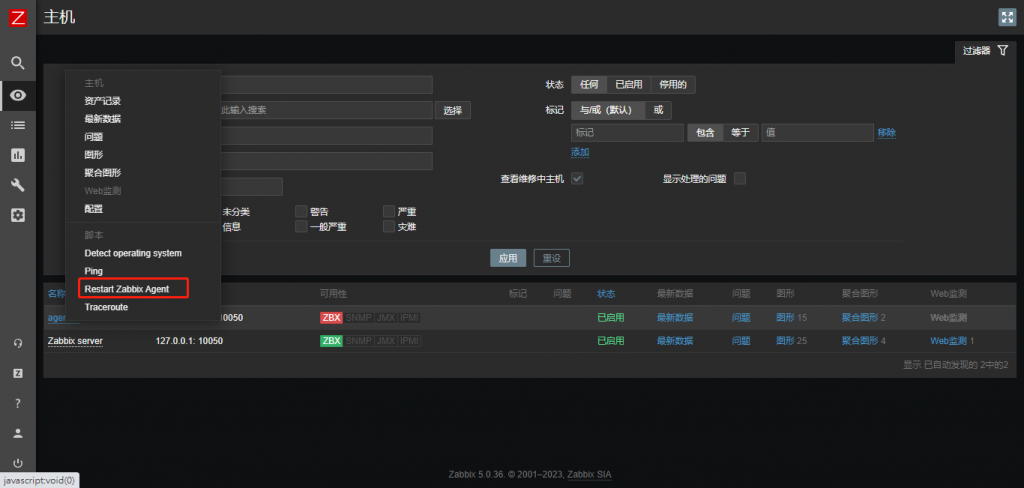Click 已启用 status of Zabbix server
1024x488 pixels.
[x=611, y=341]
